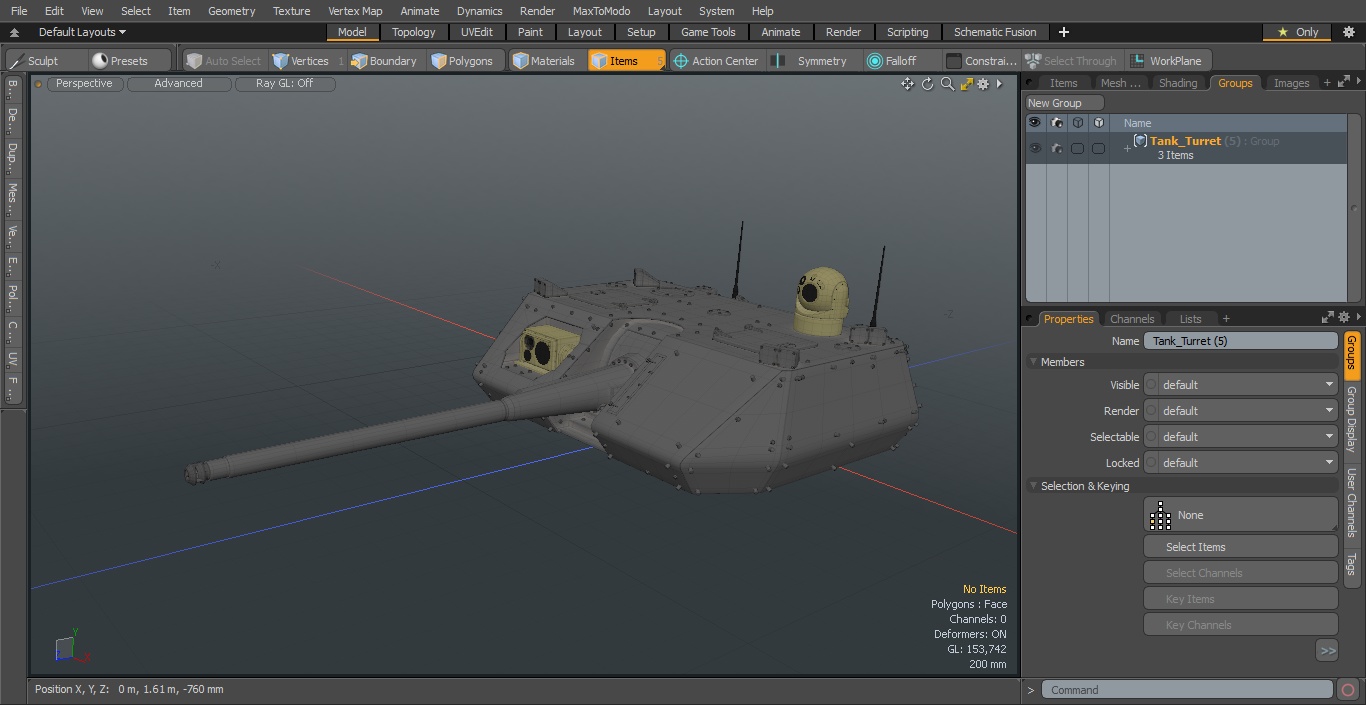Open the Constraints options
This screenshot has height=705, width=1366.
tap(982, 61)
